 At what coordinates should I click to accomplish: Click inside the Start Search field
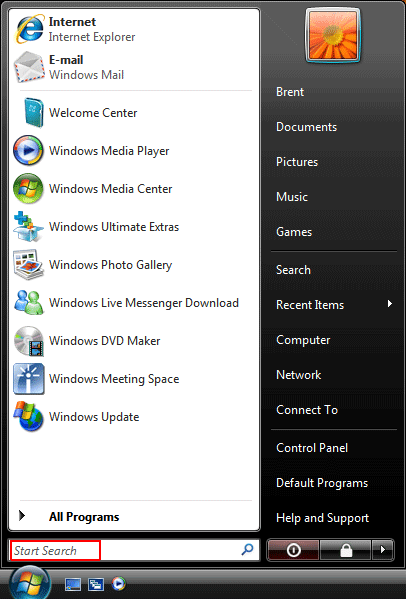tap(125, 550)
